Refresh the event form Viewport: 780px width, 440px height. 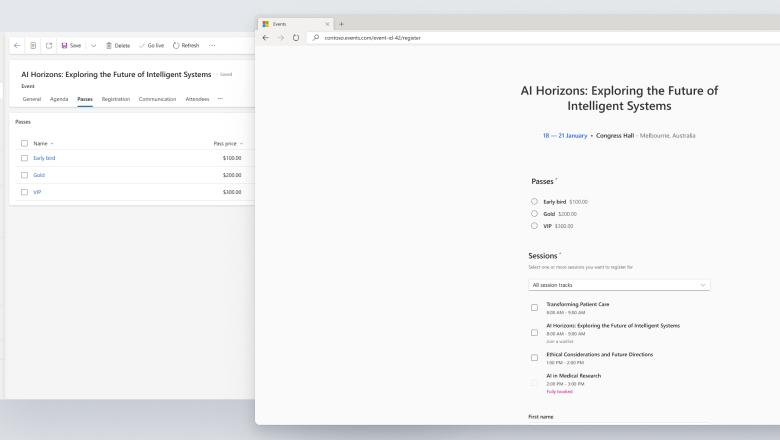[x=186, y=45]
